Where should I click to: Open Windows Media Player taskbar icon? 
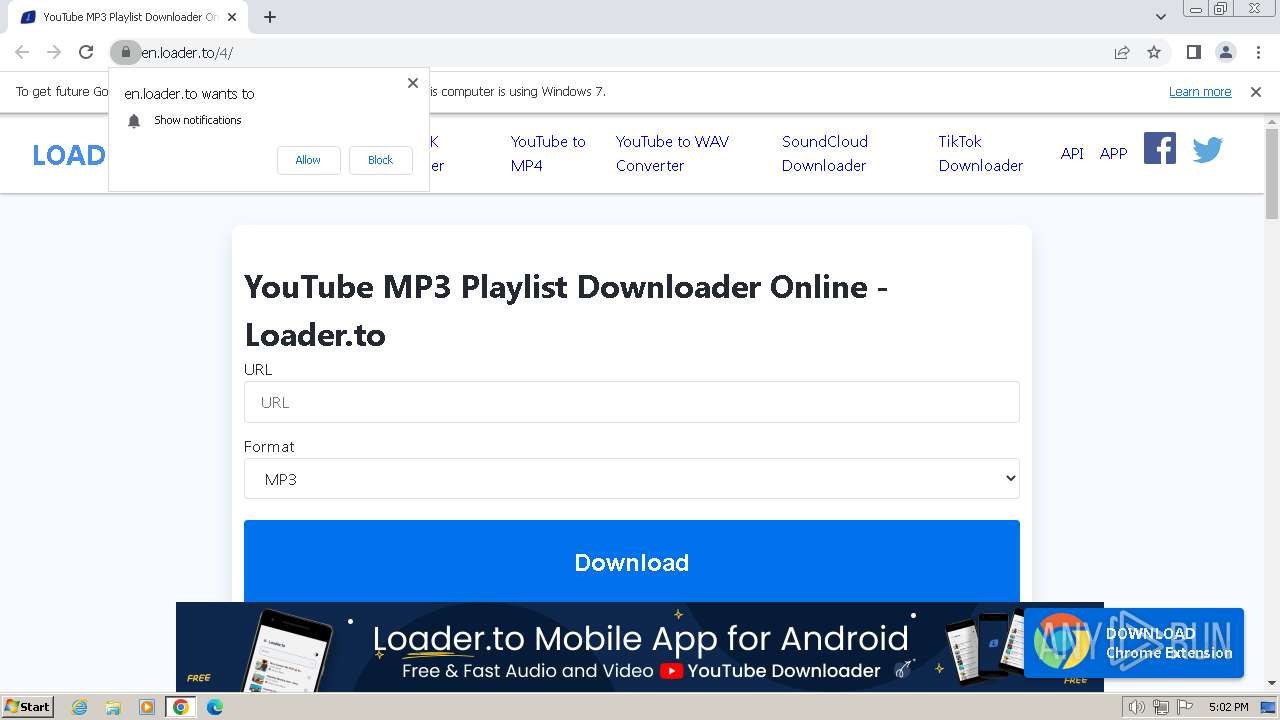[147, 707]
